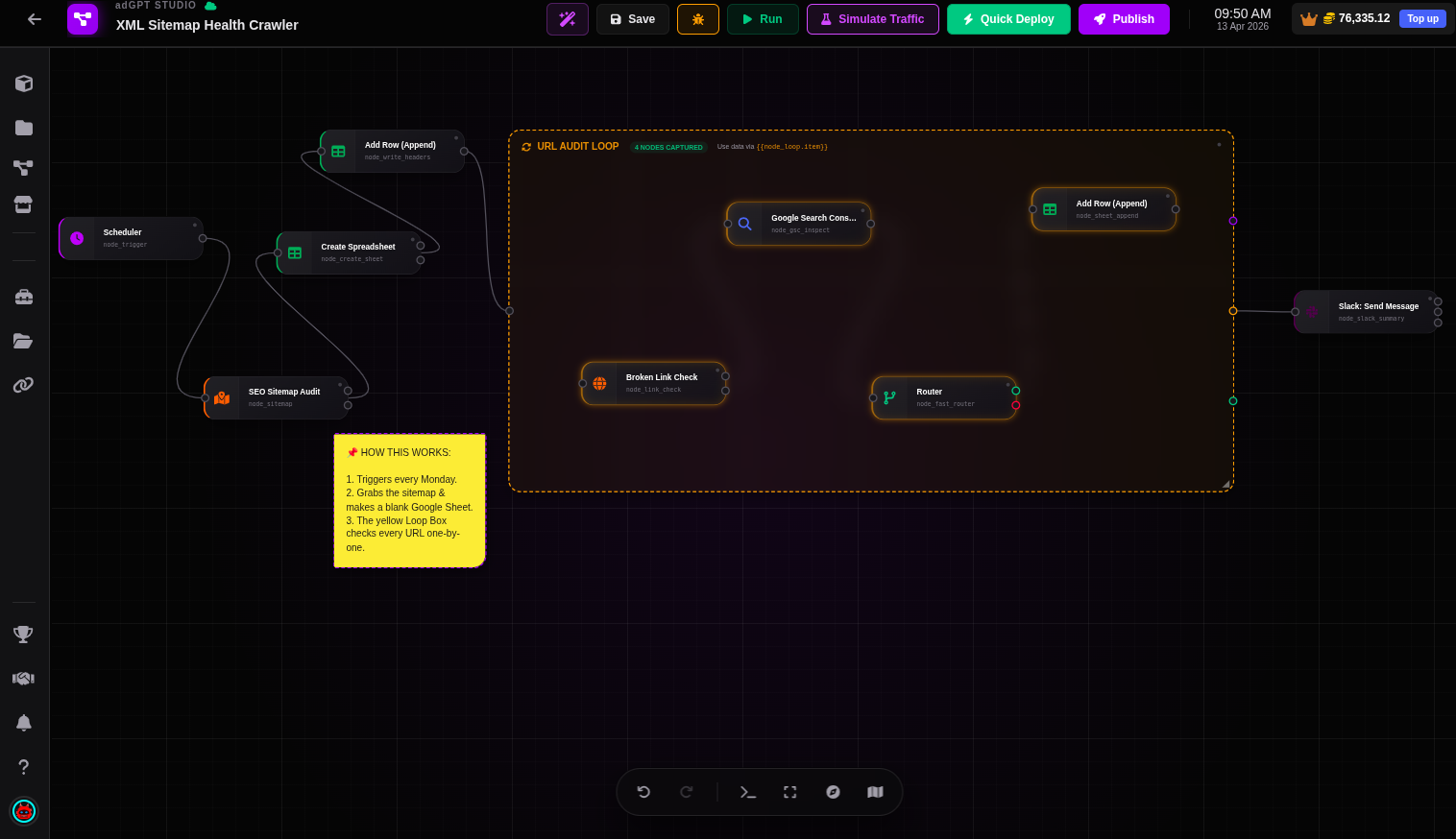
Task: Click the orange bug debug button
Action: (x=697, y=19)
